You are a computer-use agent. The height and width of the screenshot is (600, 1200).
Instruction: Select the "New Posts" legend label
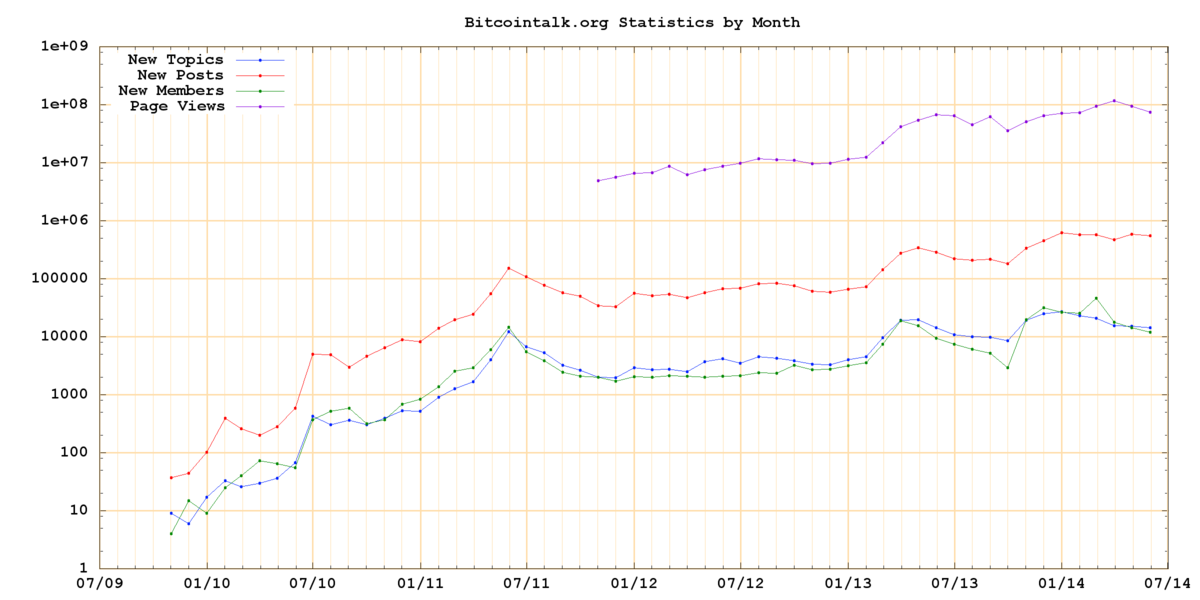pos(181,75)
